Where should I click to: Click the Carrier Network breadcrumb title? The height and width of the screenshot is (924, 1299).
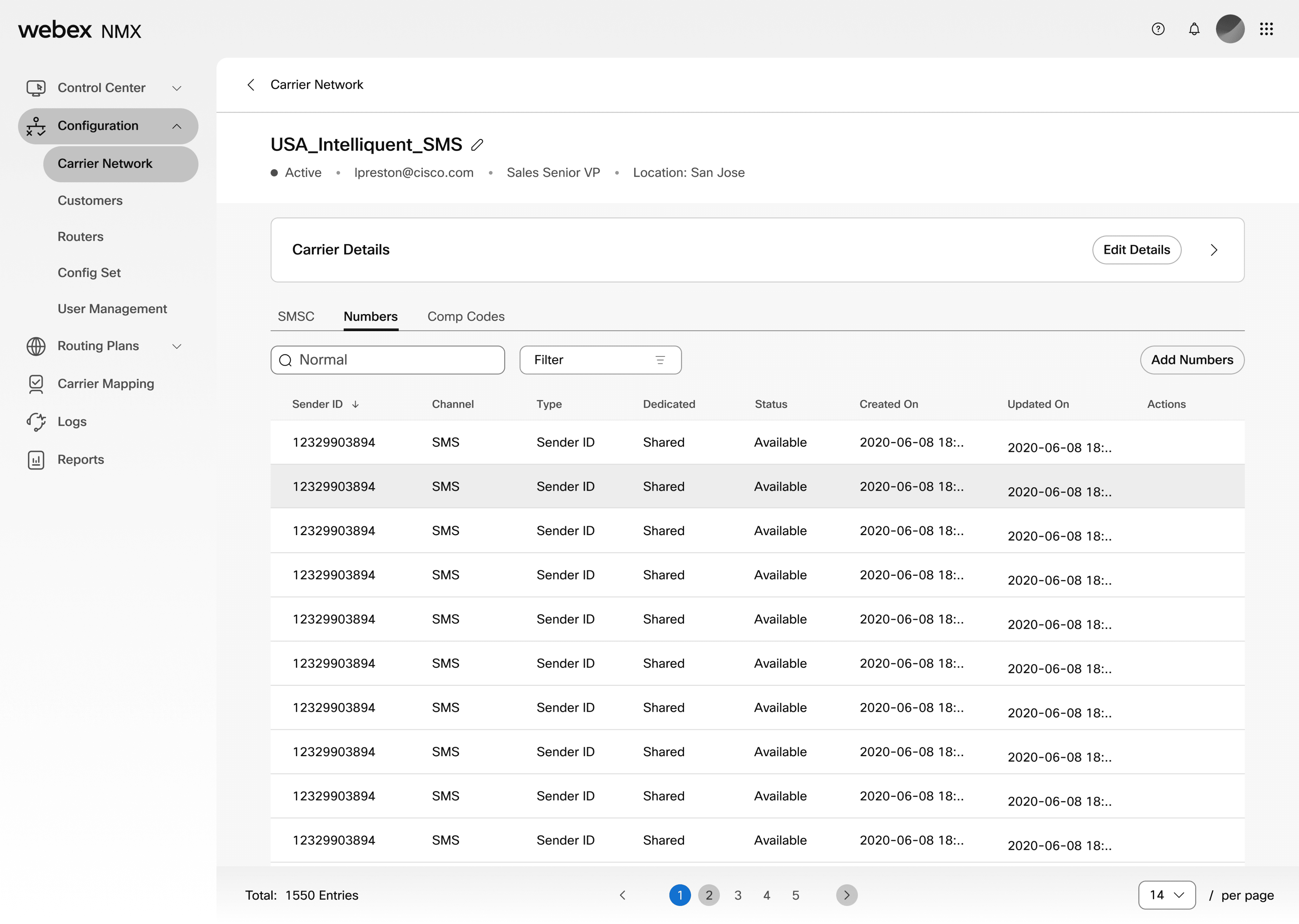[317, 85]
